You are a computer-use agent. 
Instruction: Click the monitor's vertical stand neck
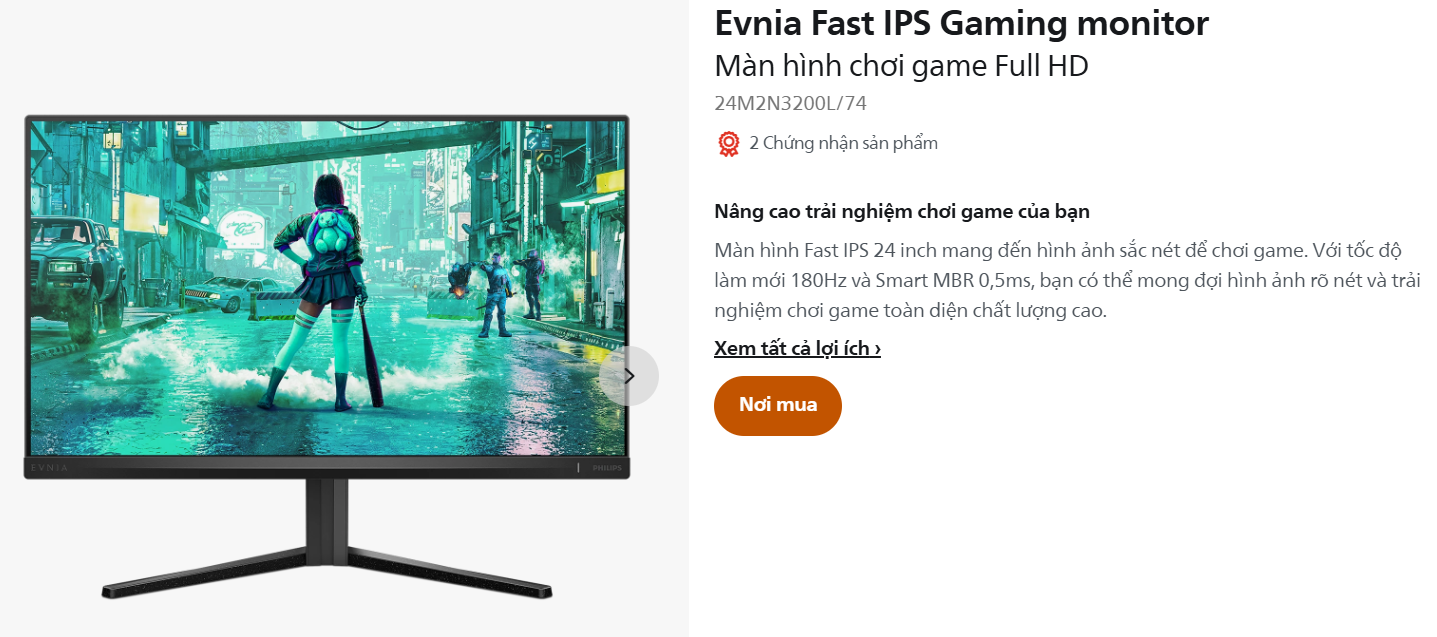point(327,513)
